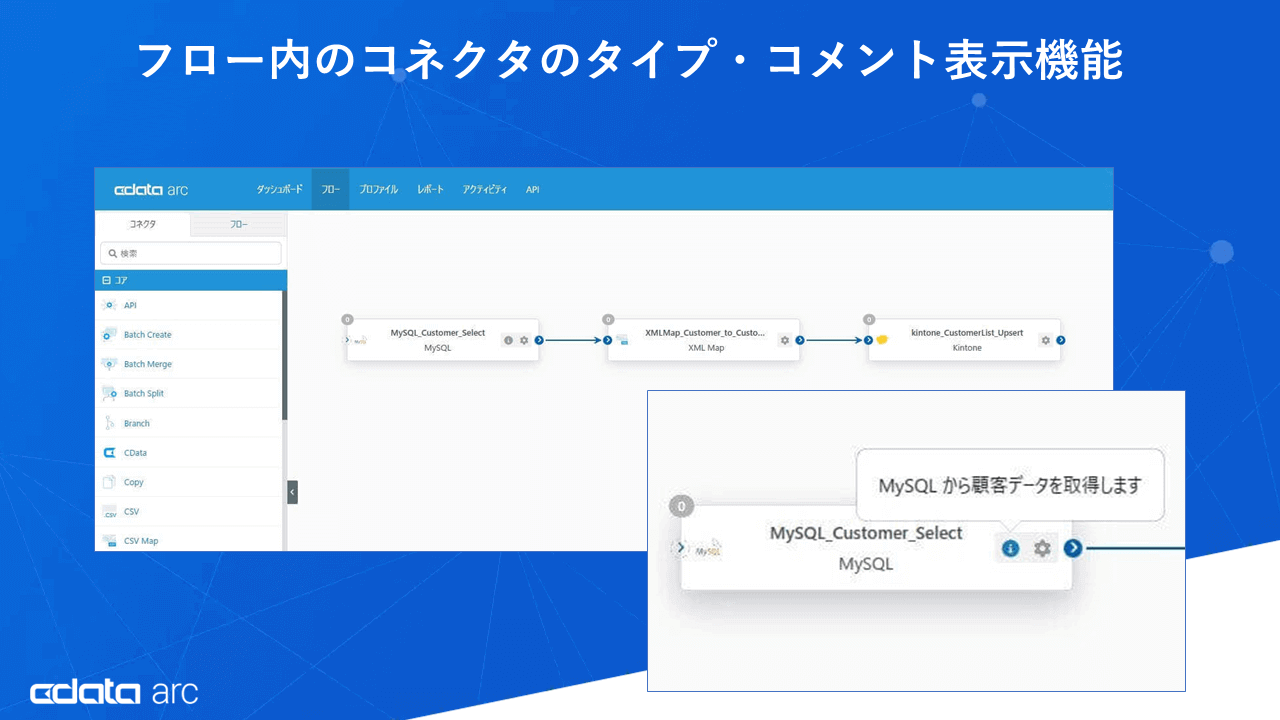Open settings gear on kintone_CustomerList_Upsert connector

(1046, 340)
